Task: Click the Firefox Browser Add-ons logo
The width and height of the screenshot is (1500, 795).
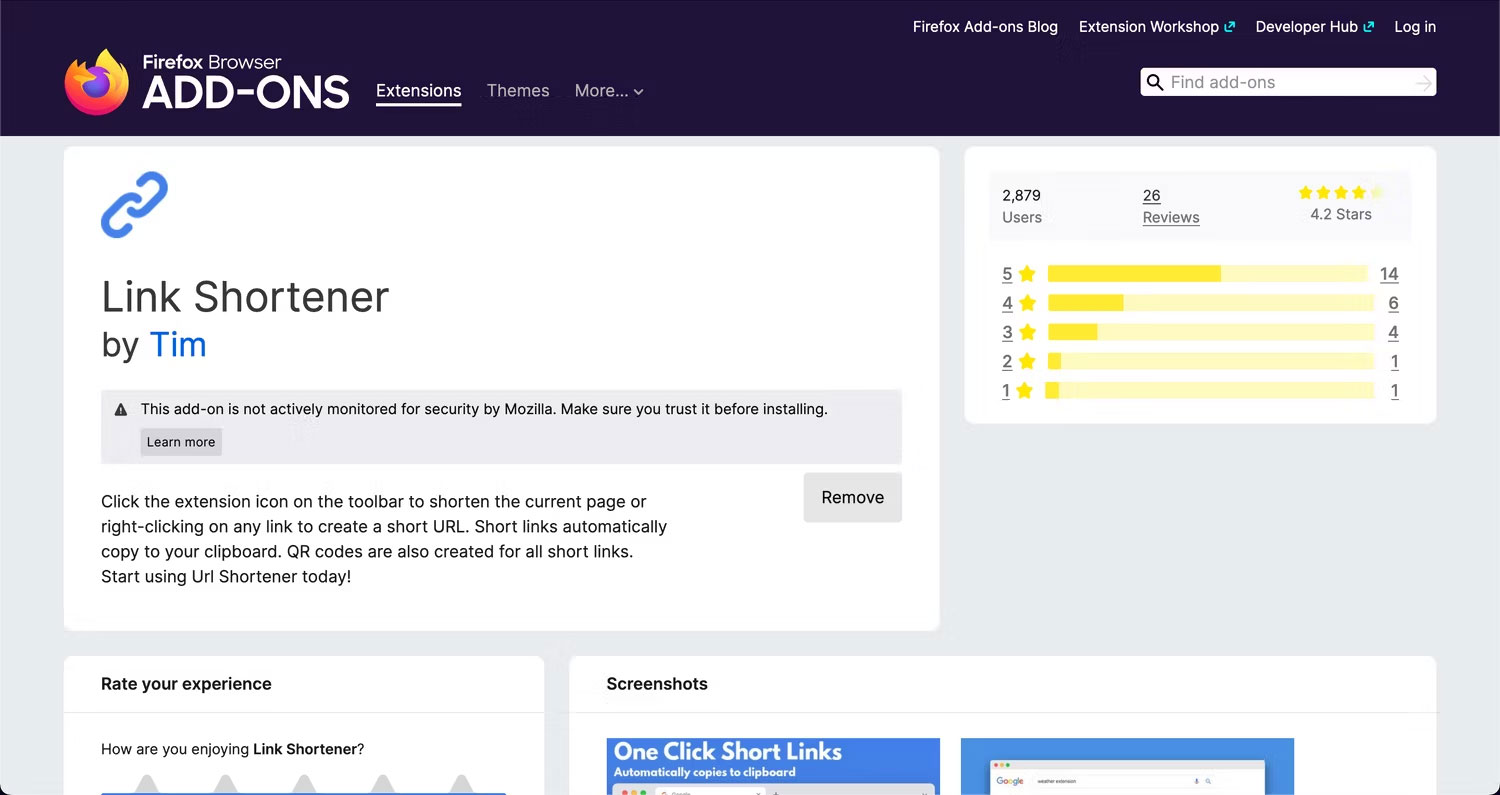Action: click(x=207, y=82)
